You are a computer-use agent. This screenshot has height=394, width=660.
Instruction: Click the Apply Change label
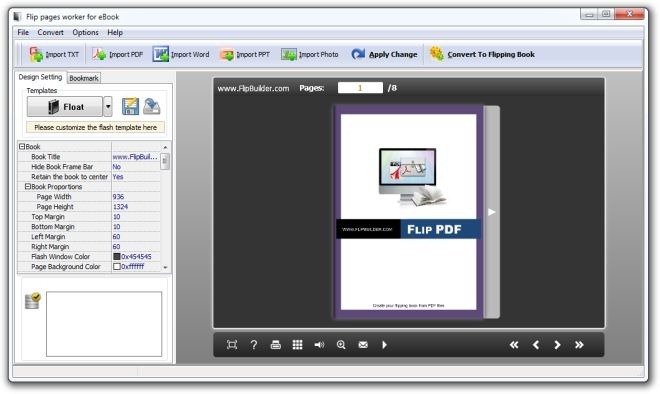tap(393, 54)
